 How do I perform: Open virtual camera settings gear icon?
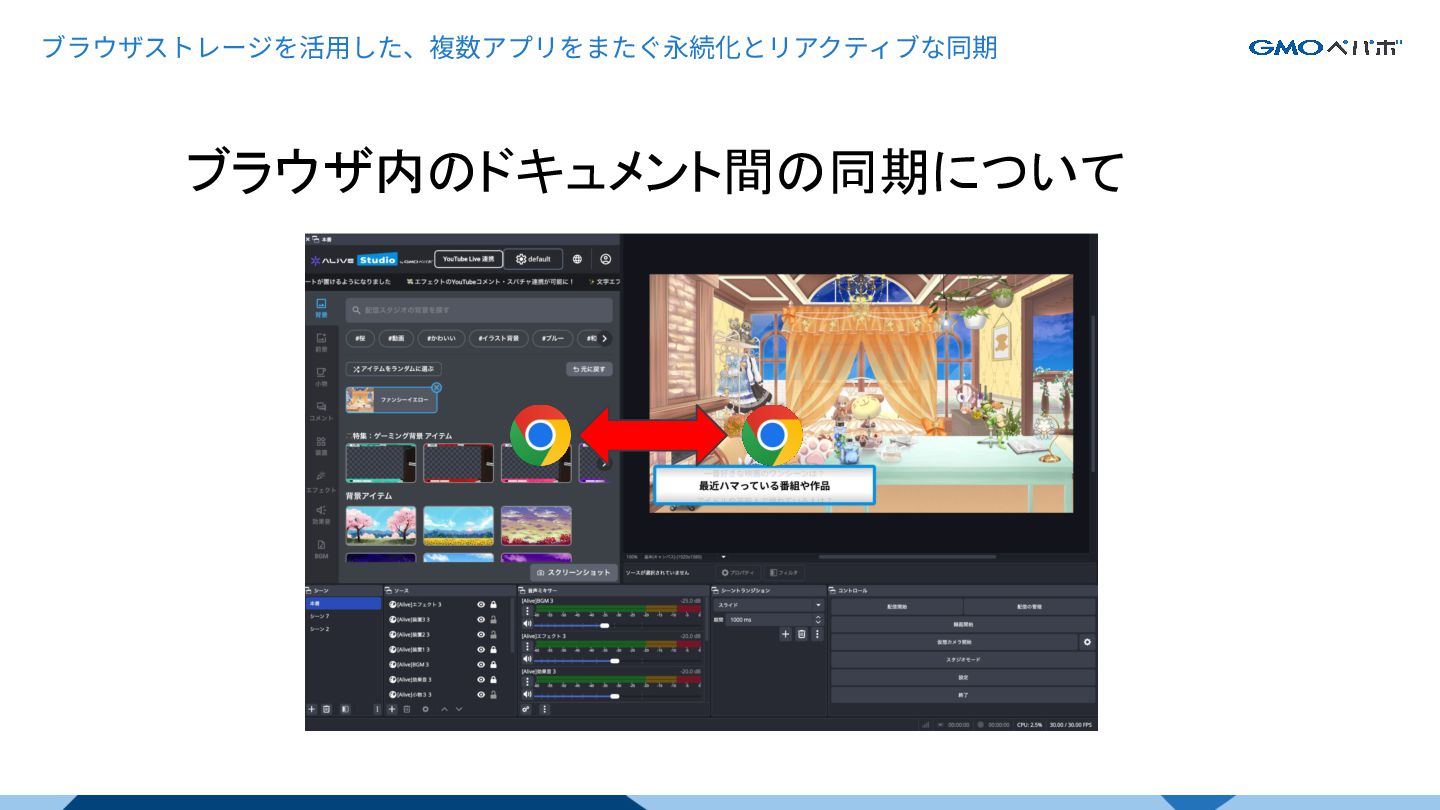coord(1088,642)
